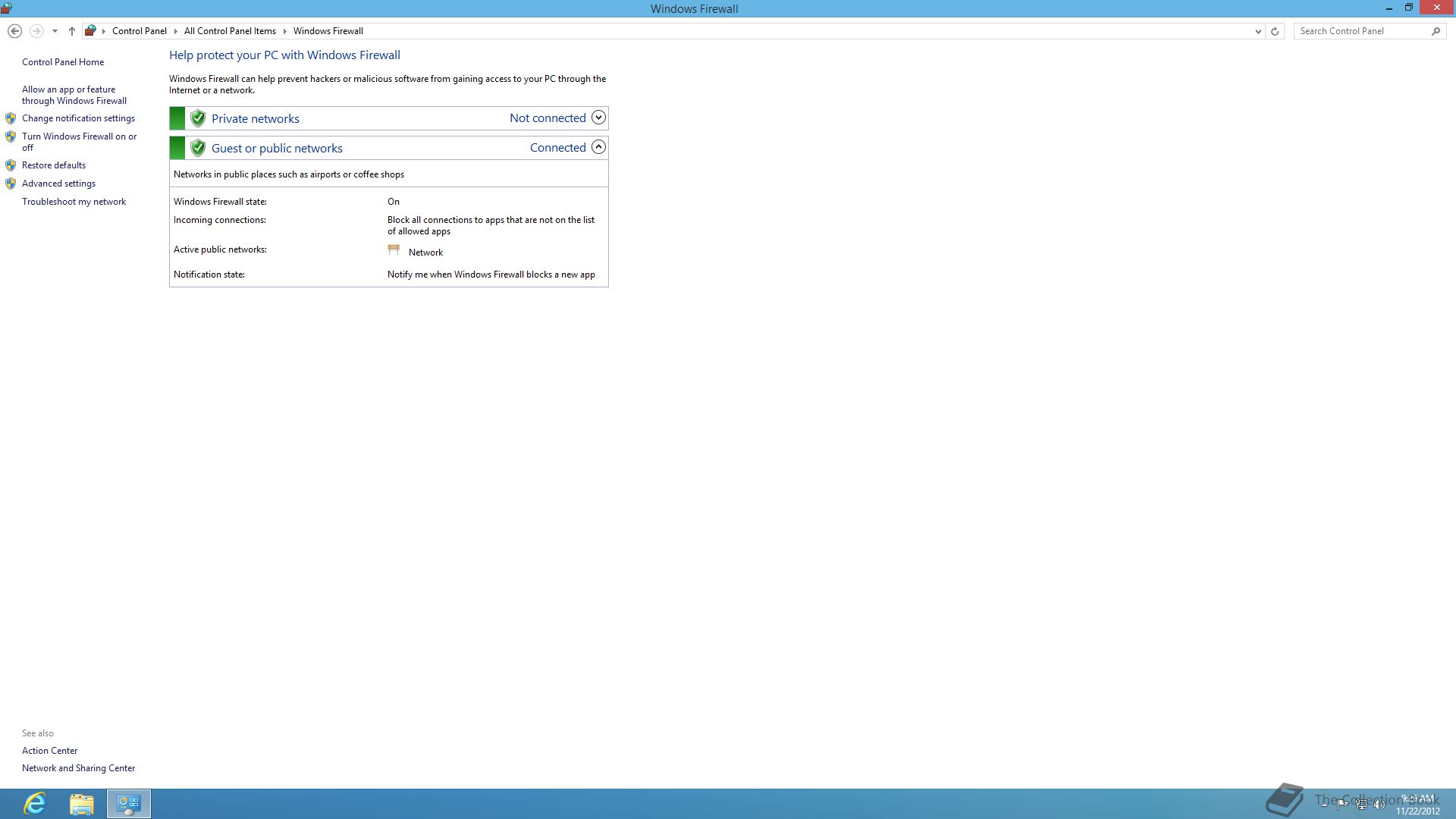
Task: Open Advanced settings
Action: pyautogui.click(x=58, y=184)
